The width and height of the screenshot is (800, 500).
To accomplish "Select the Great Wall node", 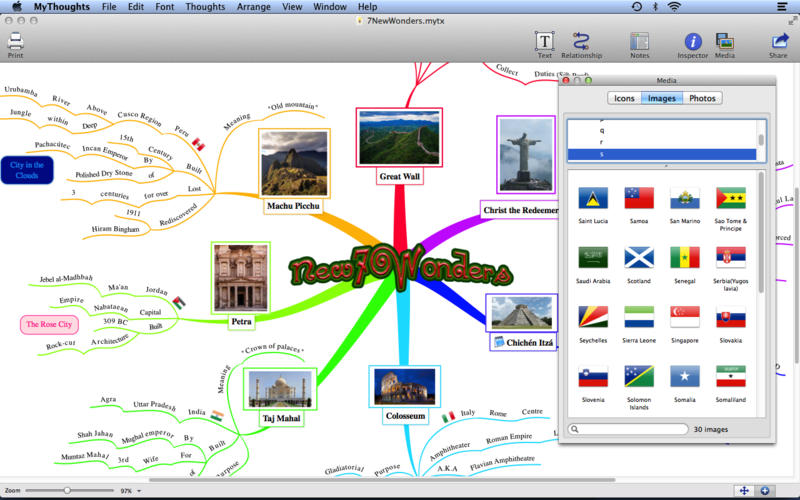I will click(399, 146).
